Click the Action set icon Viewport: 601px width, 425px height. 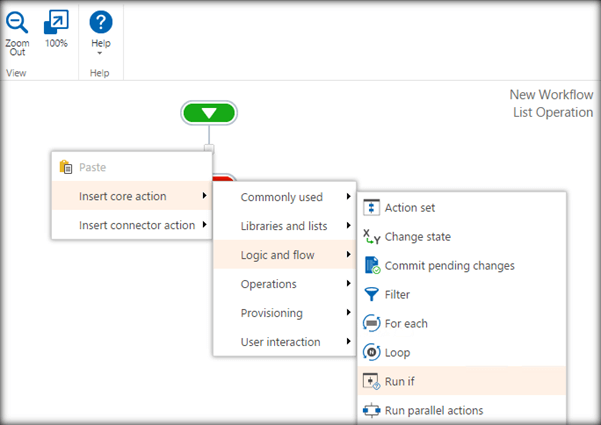pyautogui.click(x=371, y=208)
